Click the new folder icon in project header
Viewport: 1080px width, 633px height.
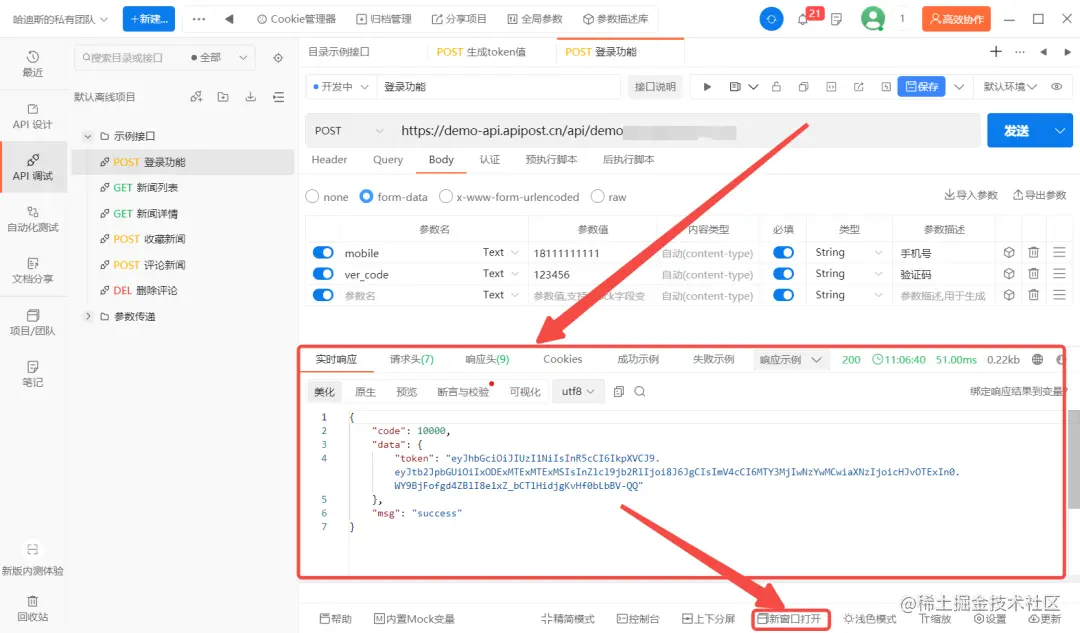point(223,97)
